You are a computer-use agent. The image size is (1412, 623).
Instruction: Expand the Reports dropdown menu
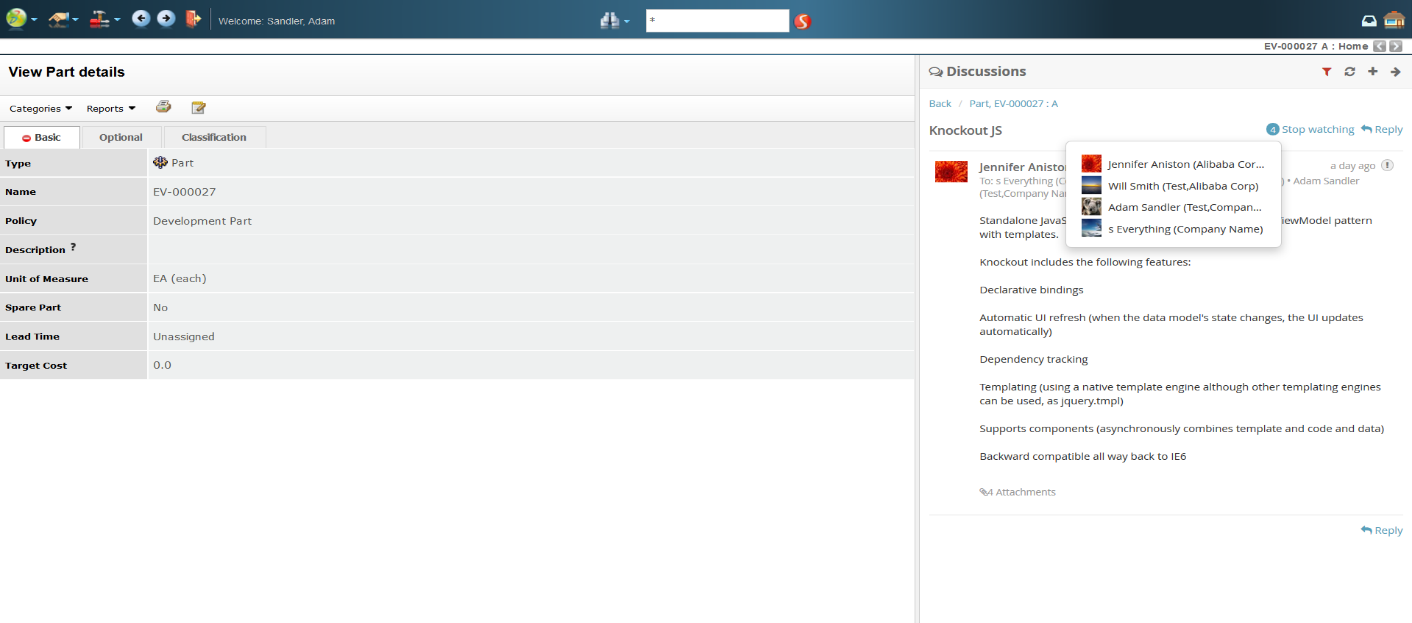coord(110,108)
